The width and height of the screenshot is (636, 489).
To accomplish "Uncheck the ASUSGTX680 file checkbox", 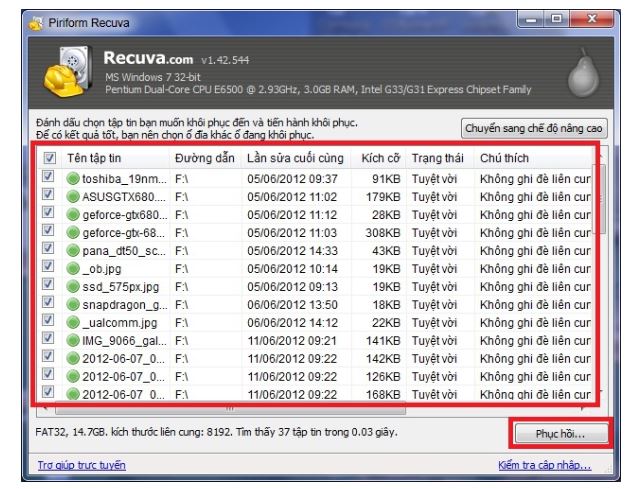I will point(48,194).
